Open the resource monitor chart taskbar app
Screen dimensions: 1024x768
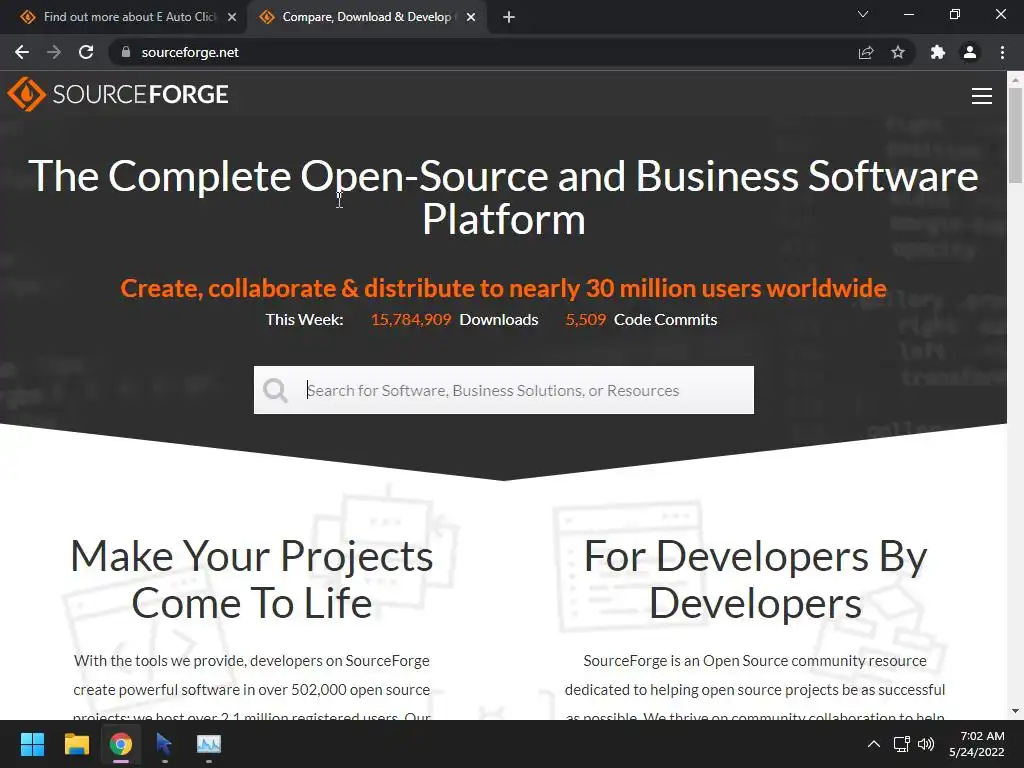coord(209,744)
